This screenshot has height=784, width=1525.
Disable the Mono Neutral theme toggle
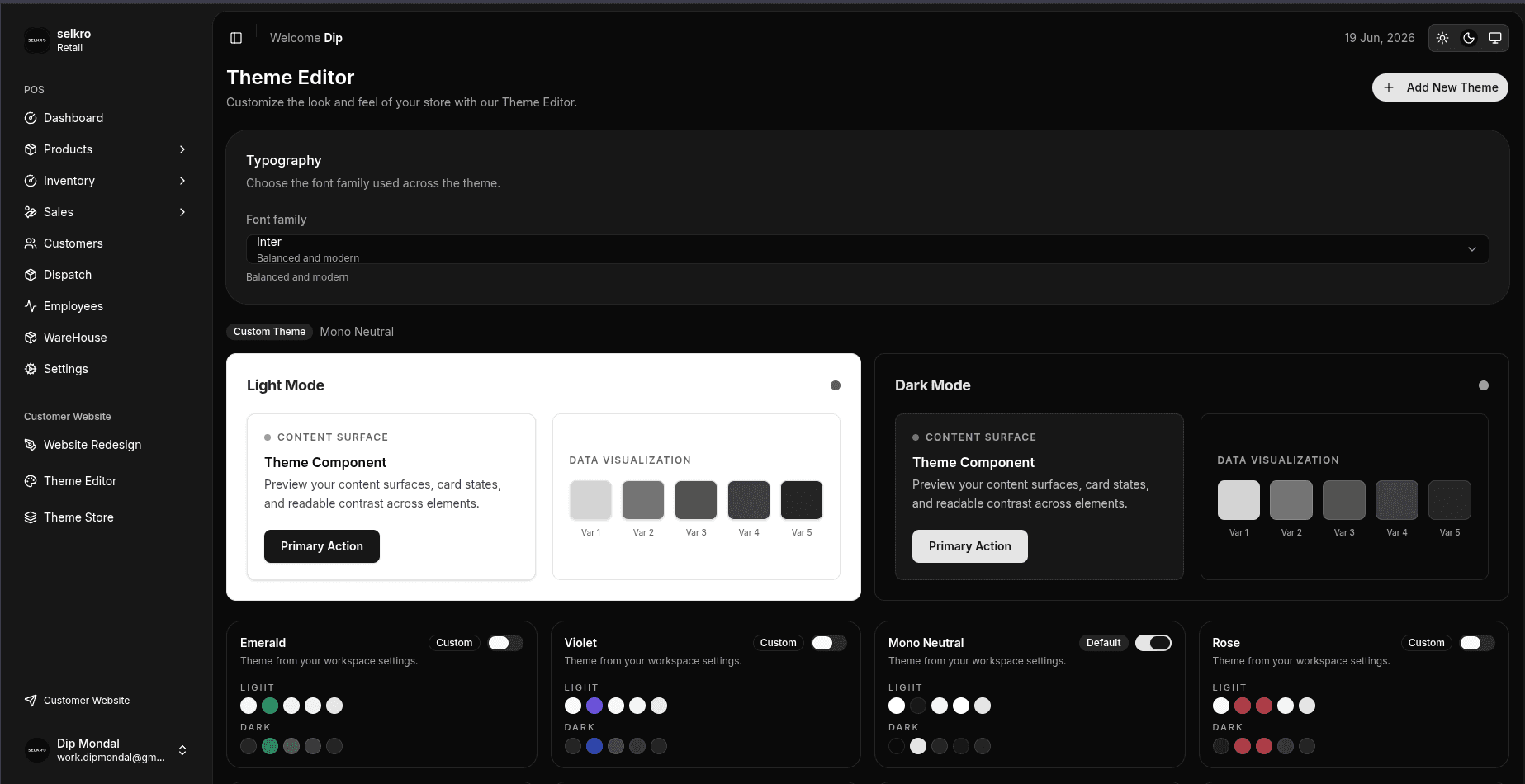[1153, 643]
